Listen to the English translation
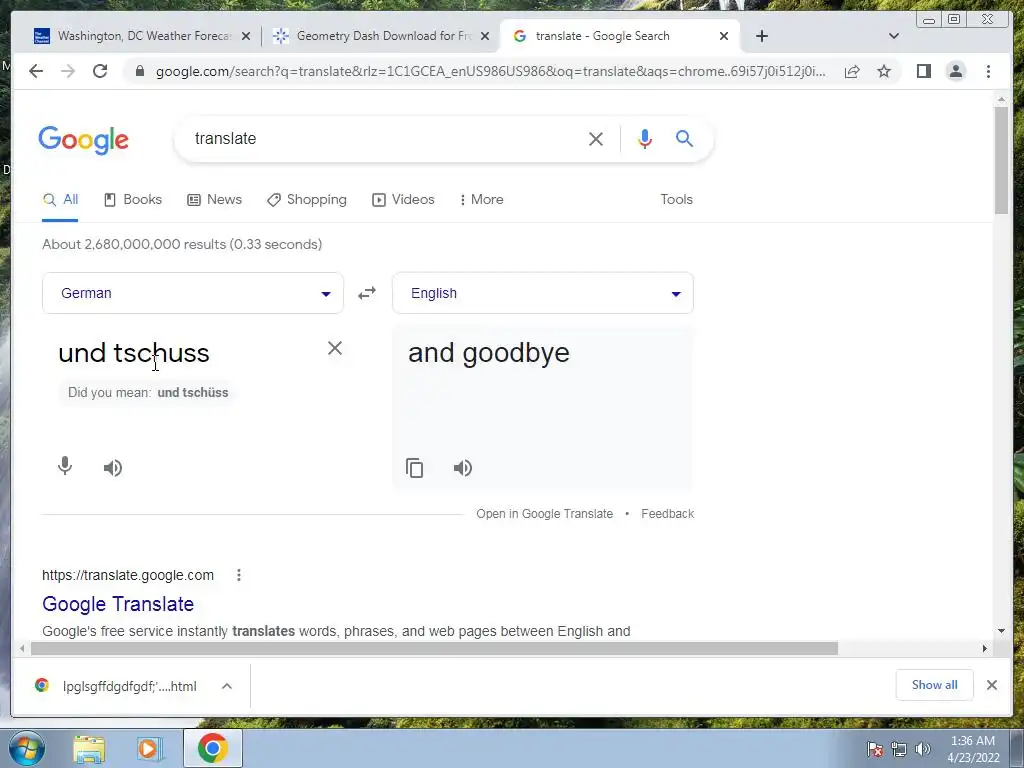The width and height of the screenshot is (1024, 768). [462, 468]
